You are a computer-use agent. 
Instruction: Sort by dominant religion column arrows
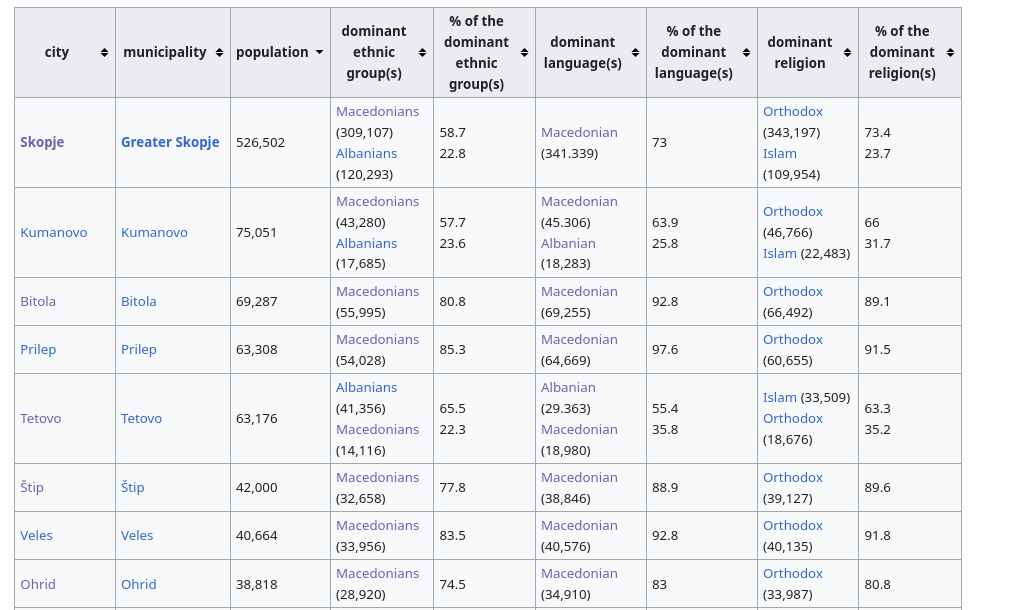[x=847, y=53]
